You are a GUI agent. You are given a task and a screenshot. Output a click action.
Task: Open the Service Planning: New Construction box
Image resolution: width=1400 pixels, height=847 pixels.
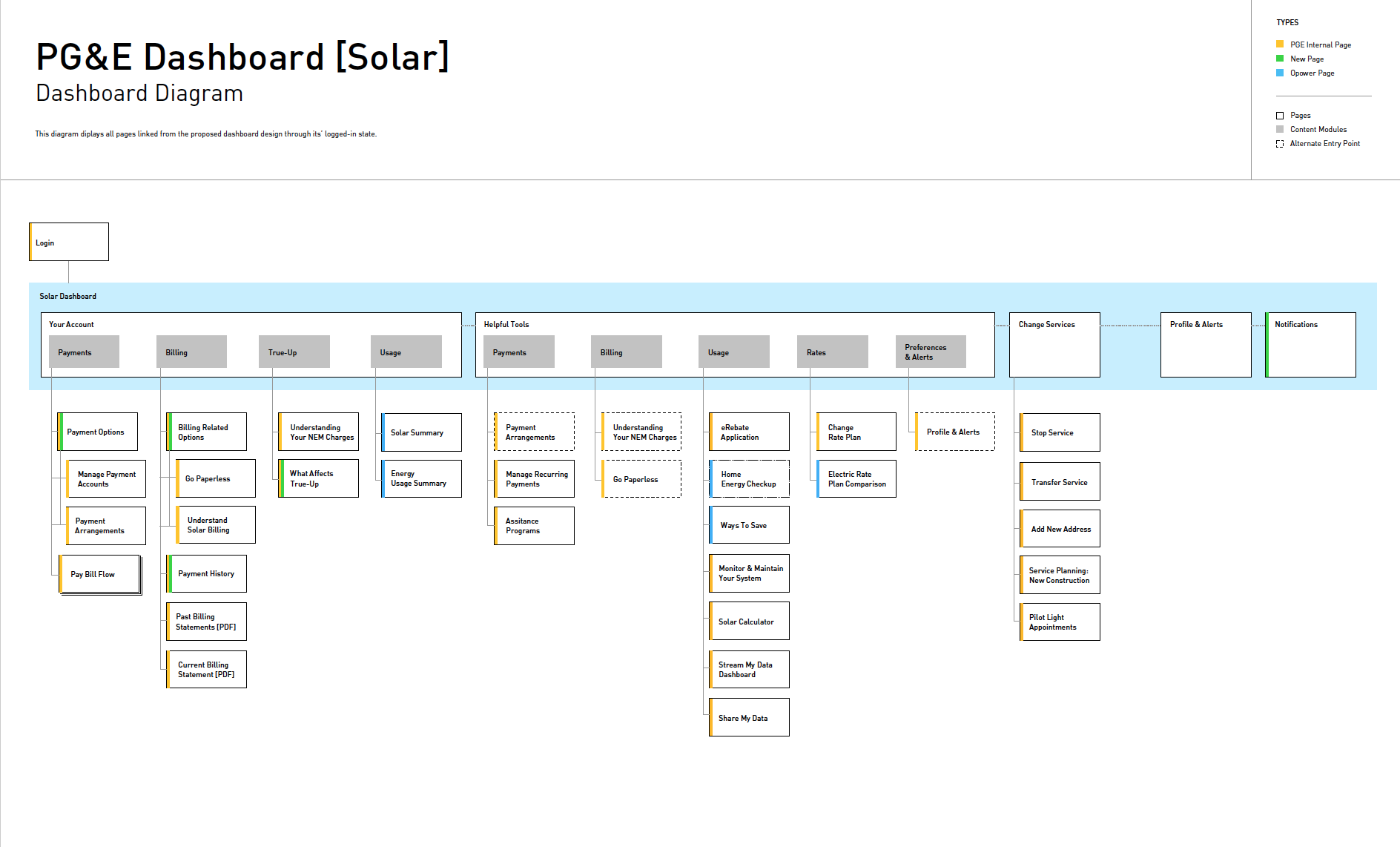[1060, 575]
